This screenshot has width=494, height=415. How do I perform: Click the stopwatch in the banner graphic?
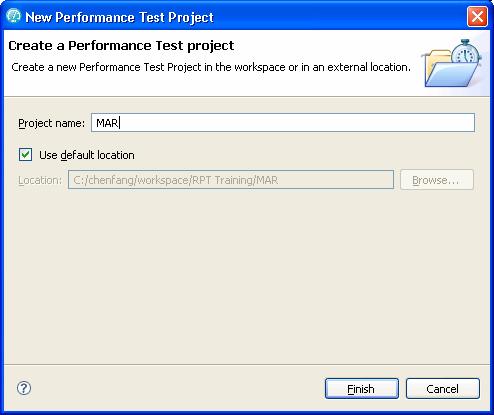click(466, 52)
